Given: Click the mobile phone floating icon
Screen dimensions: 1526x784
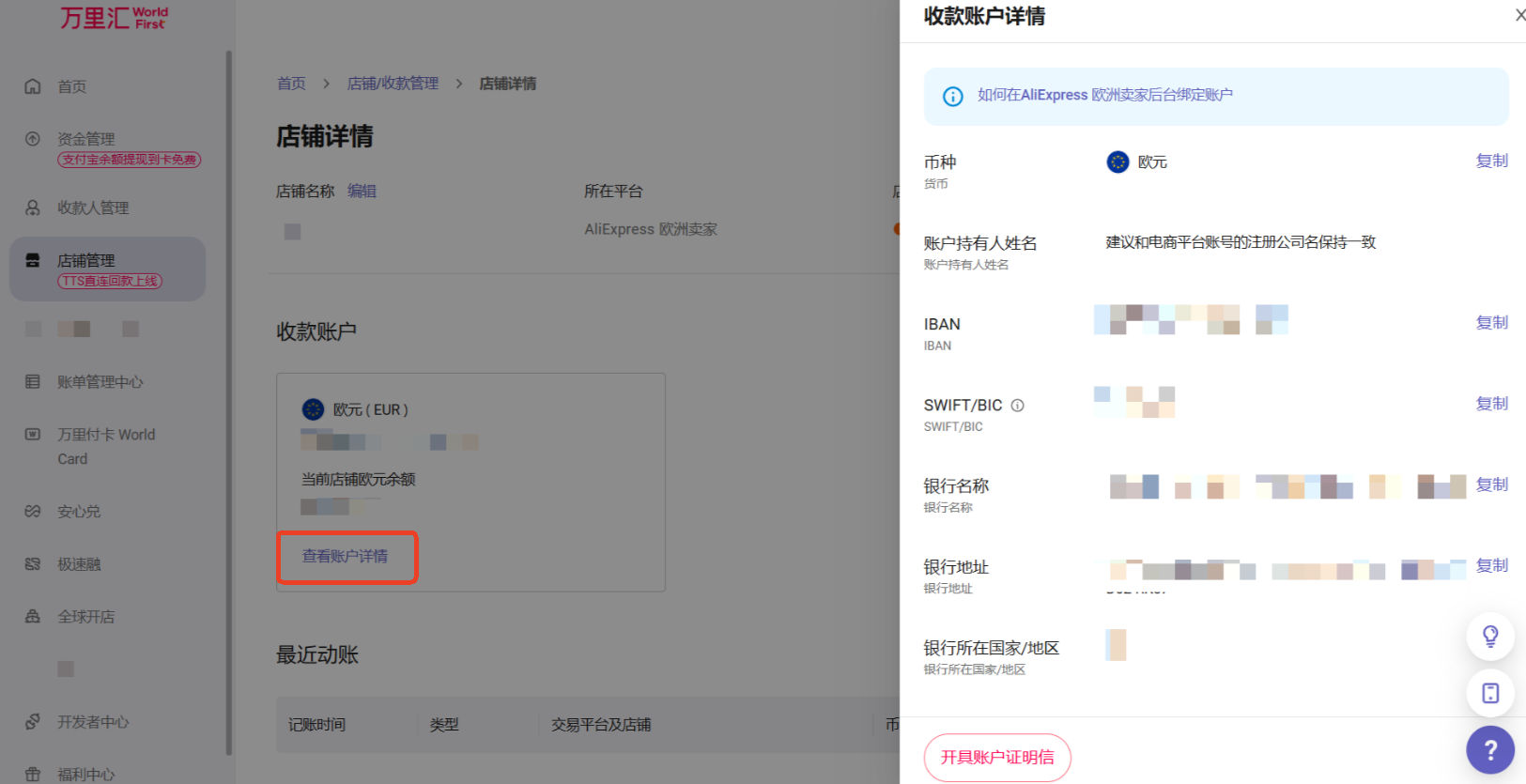Looking at the screenshot, I should point(1489,693).
